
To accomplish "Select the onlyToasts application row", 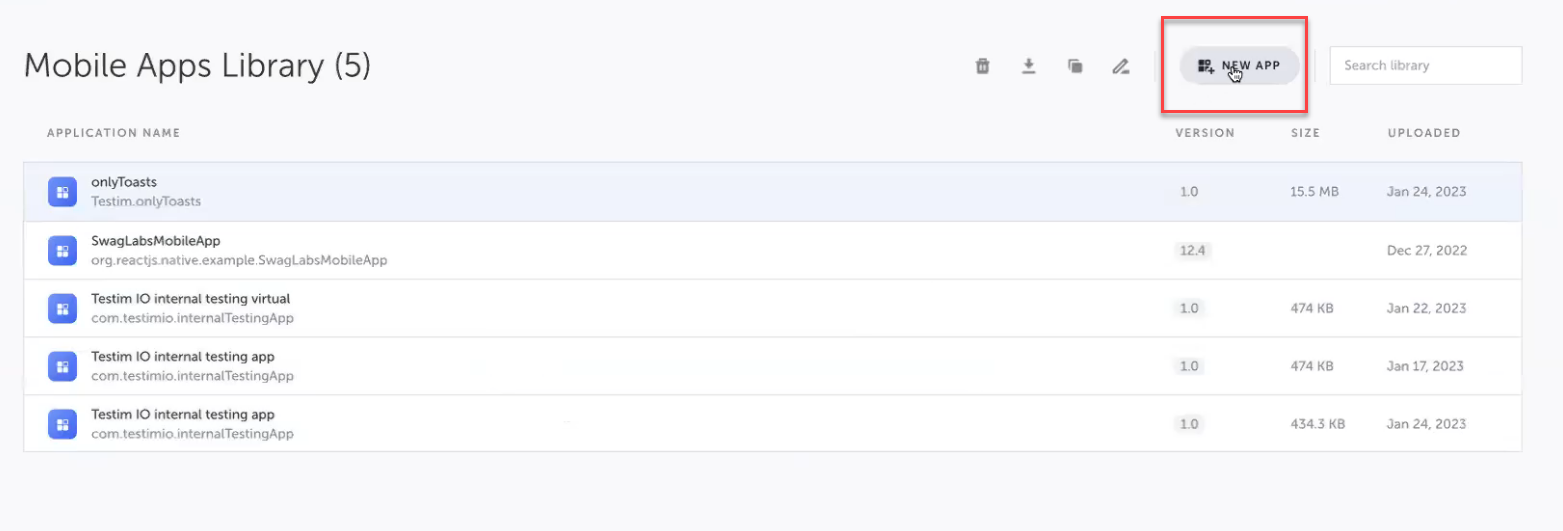I will point(600,192).
